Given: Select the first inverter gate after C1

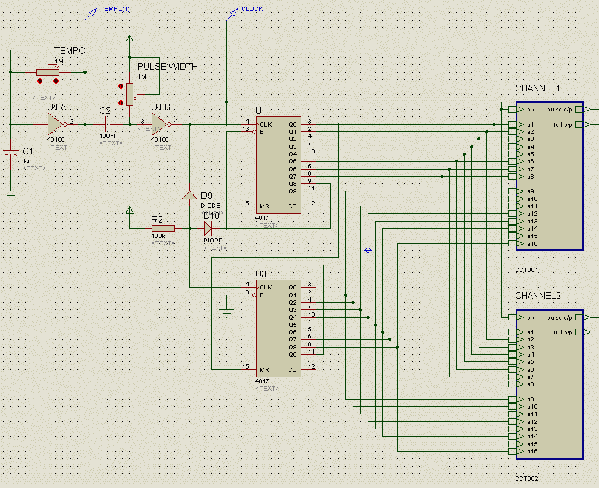Looking at the screenshot, I should 56,124.
